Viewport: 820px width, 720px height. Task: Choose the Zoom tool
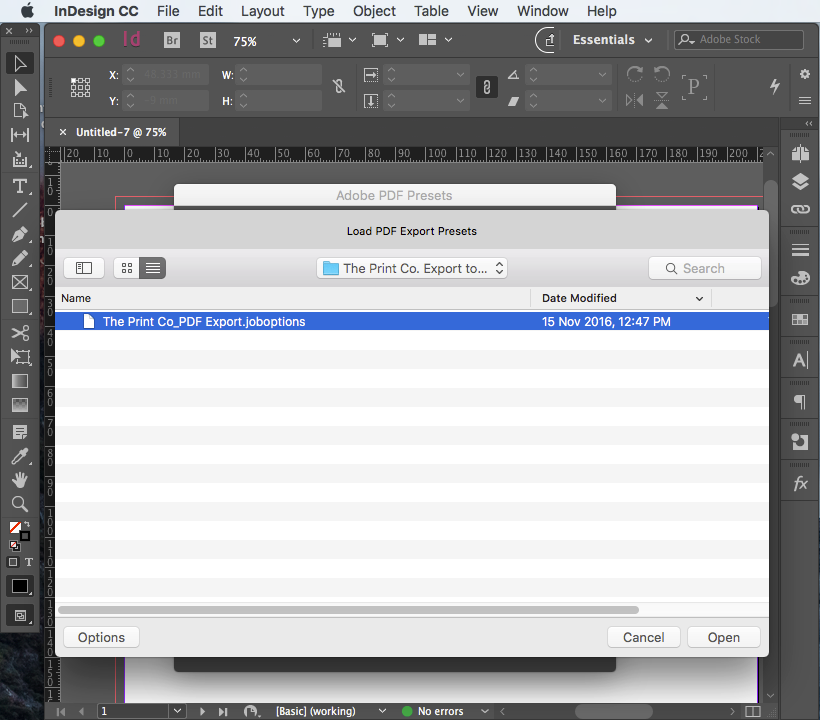[20, 504]
